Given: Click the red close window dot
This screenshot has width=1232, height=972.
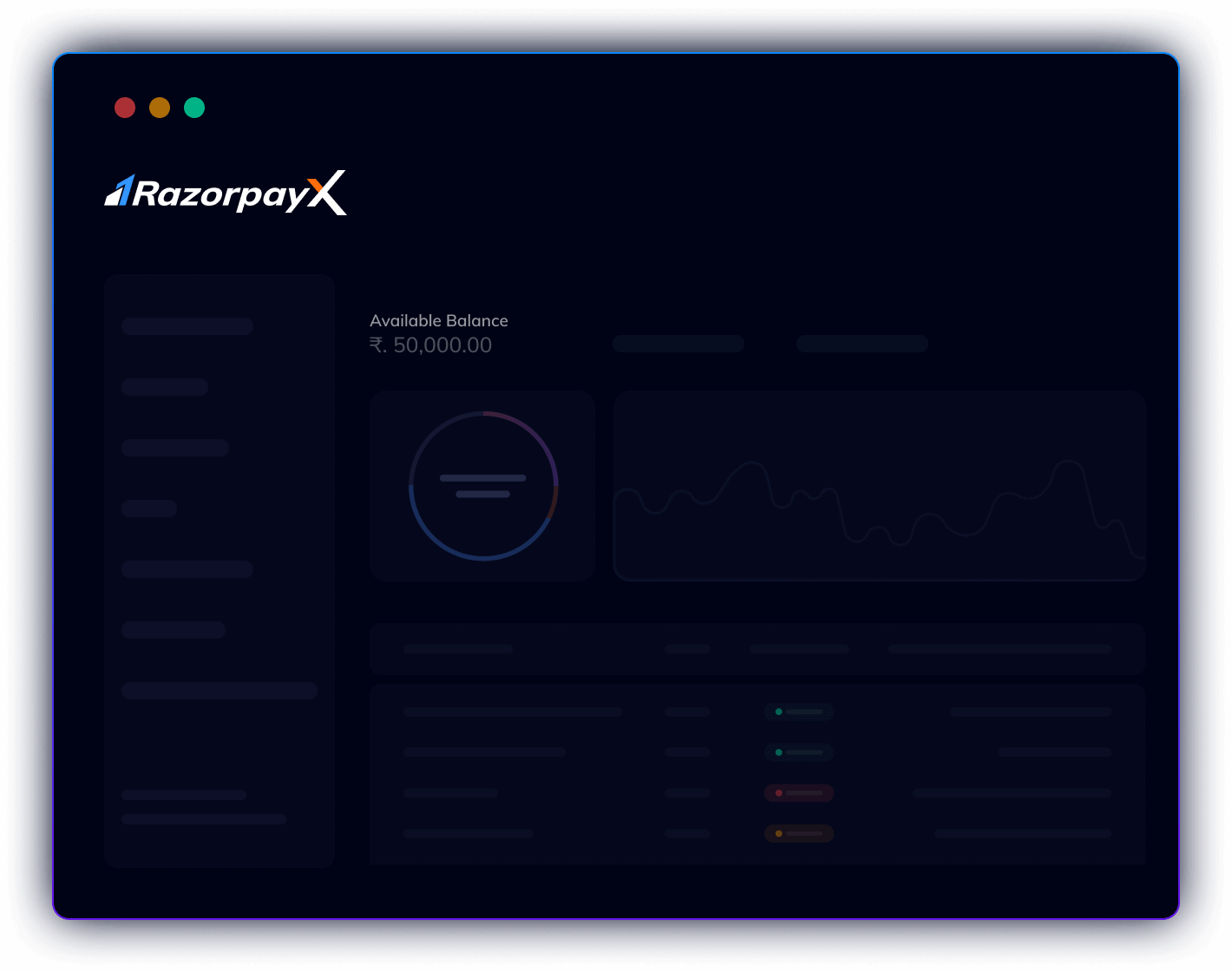Looking at the screenshot, I should [125, 108].
